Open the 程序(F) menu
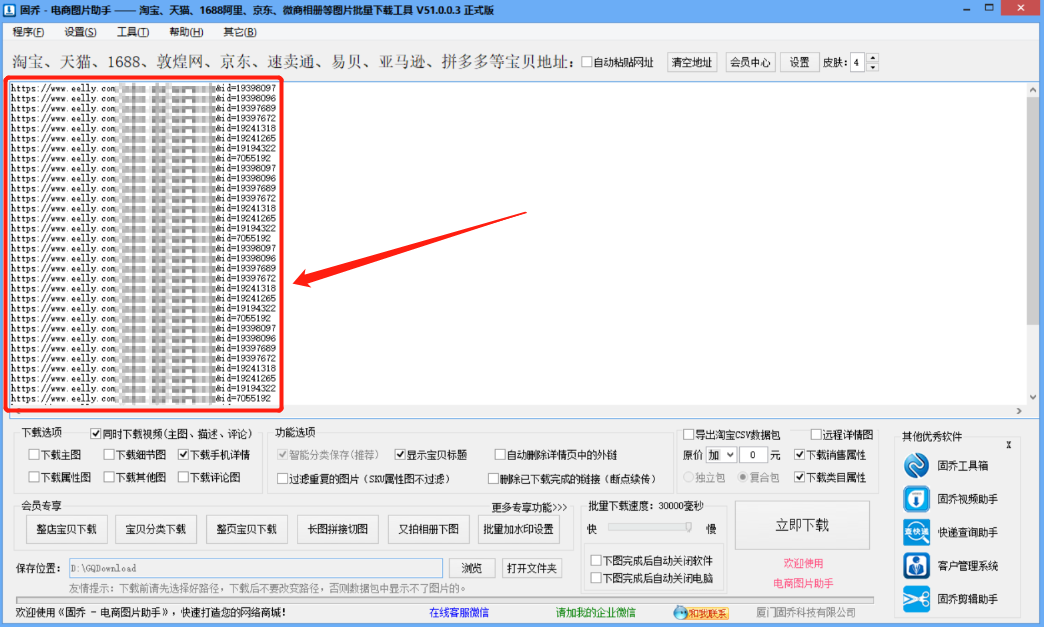This screenshot has width=1044, height=627. [x=28, y=32]
